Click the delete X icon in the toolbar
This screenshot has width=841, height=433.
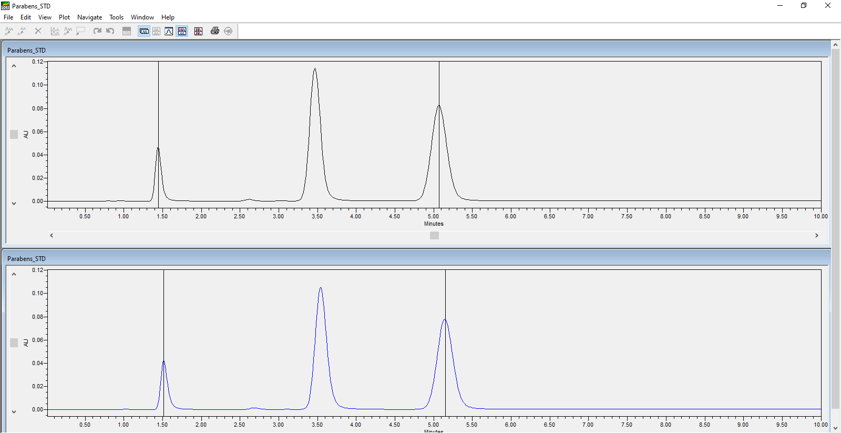coord(38,31)
